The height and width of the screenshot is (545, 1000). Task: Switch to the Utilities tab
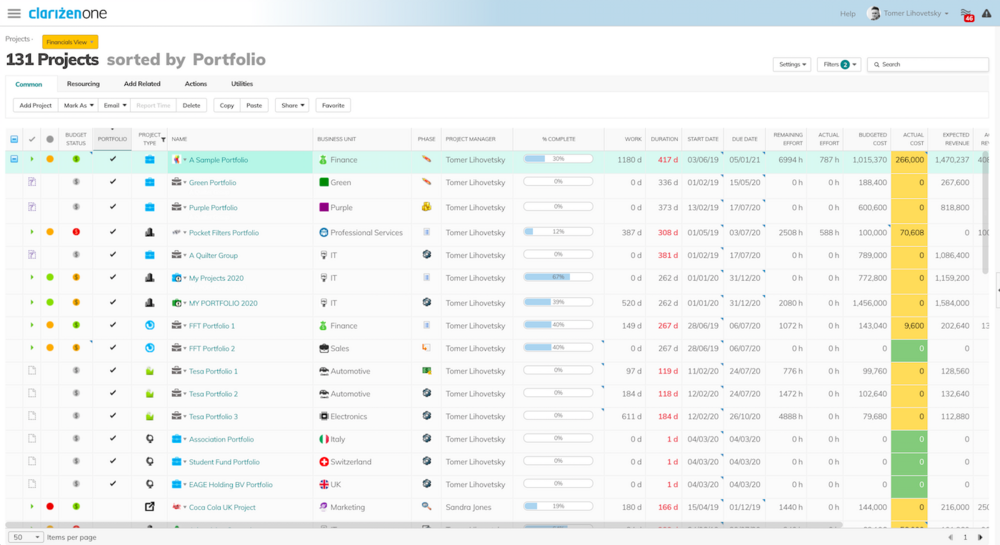[242, 84]
